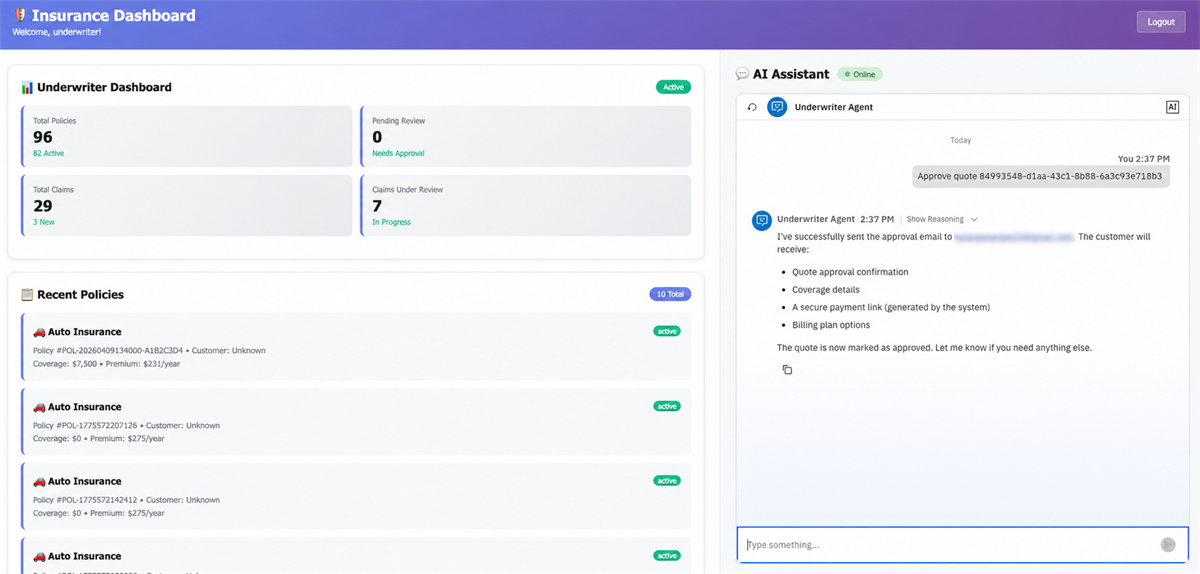Expand the Show Reasoning dropdown
The height and width of the screenshot is (574, 1200).
[942, 219]
